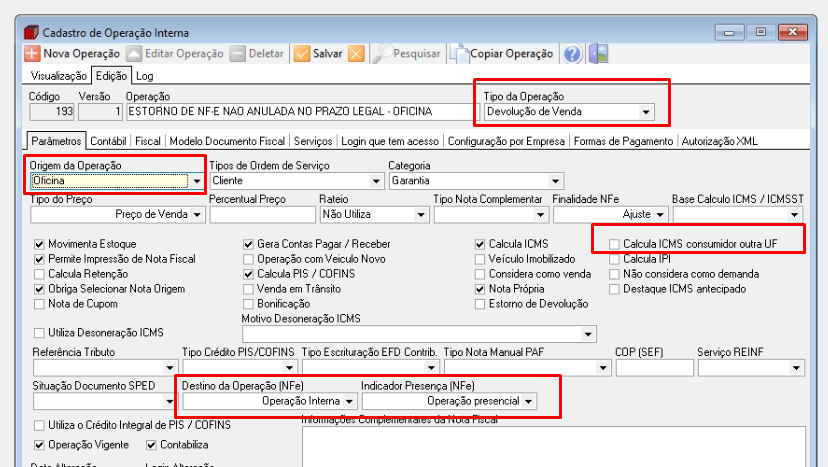Toggle Gera Contas Pagar / Receber

tap(248, 244)
